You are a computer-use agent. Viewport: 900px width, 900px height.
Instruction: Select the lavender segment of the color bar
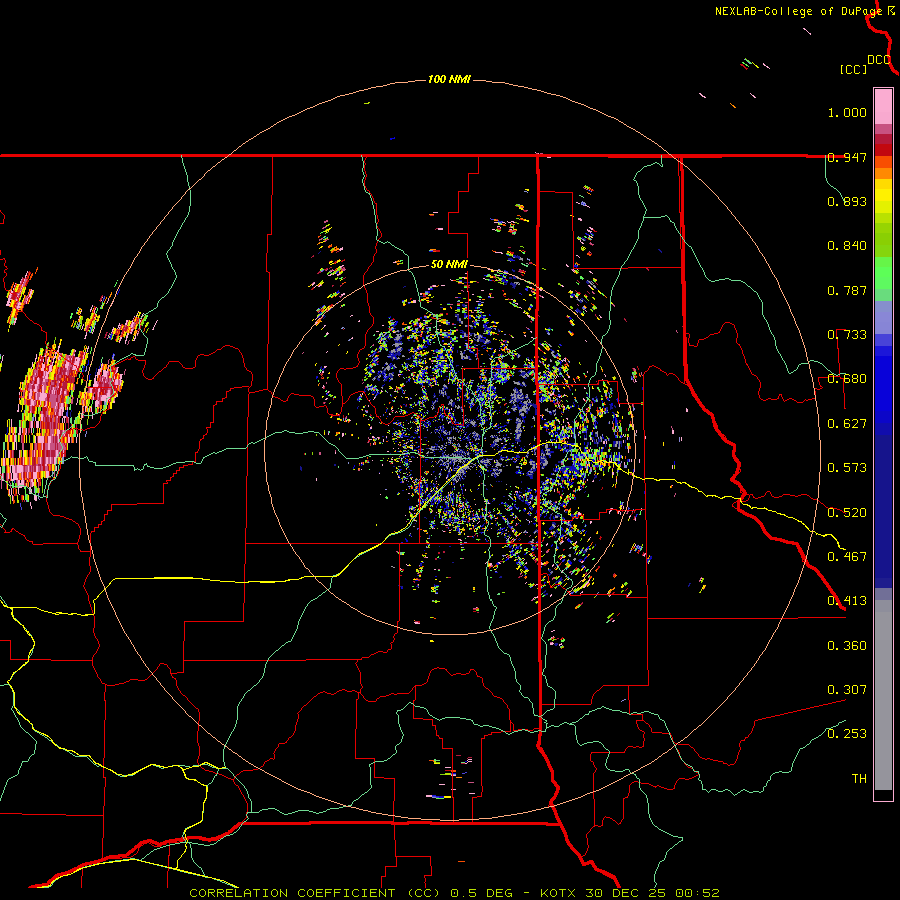pyautogui.click(x=883, y=317)
